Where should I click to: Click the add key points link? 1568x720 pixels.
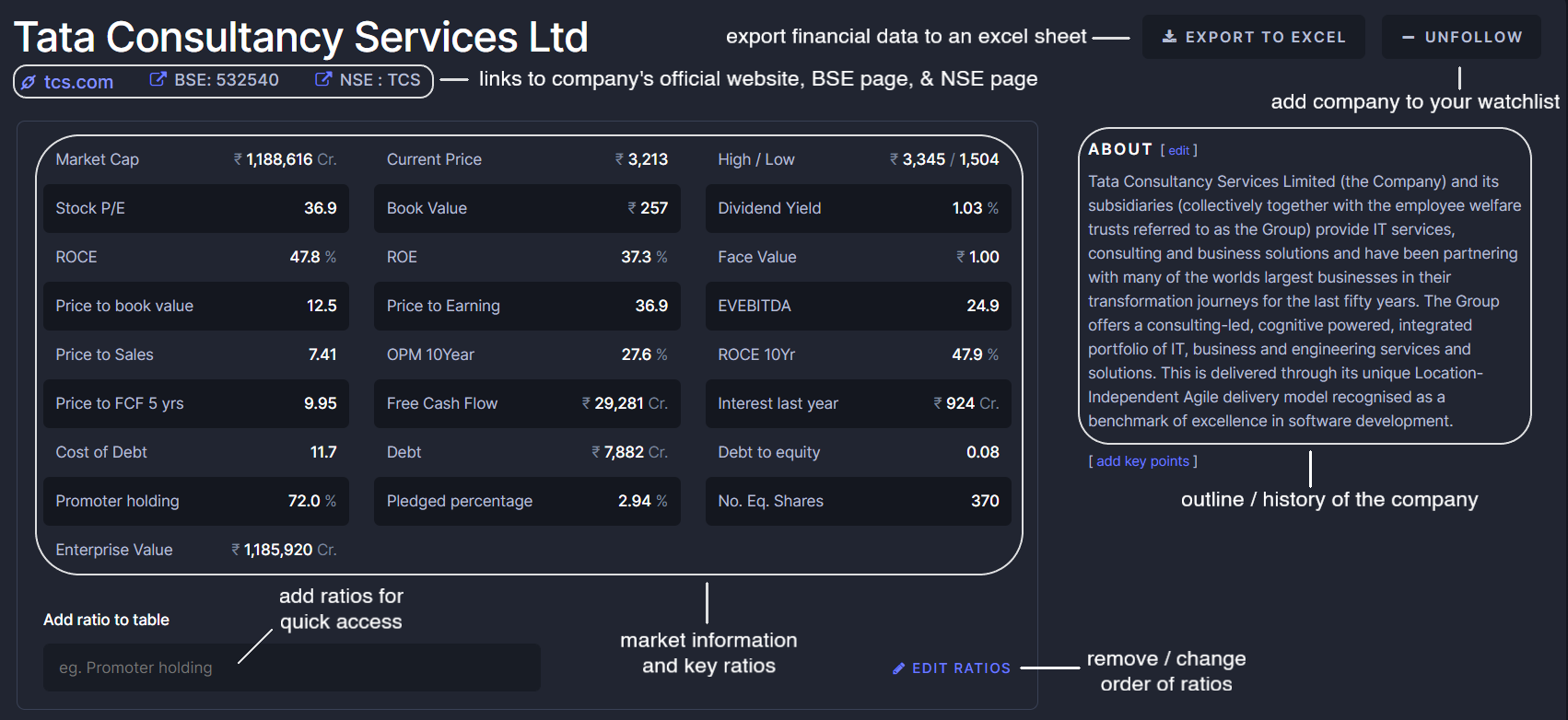pos(1143,461)
